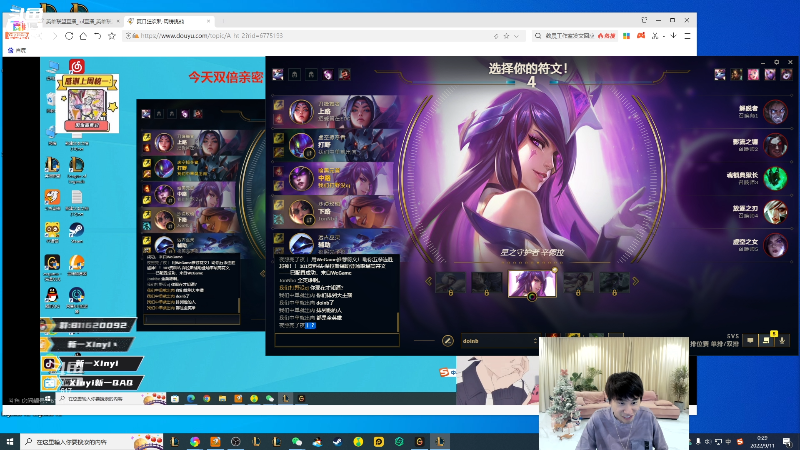Close the second douyu browser tab
Screen dimensions: 800x450
[208, 21]
